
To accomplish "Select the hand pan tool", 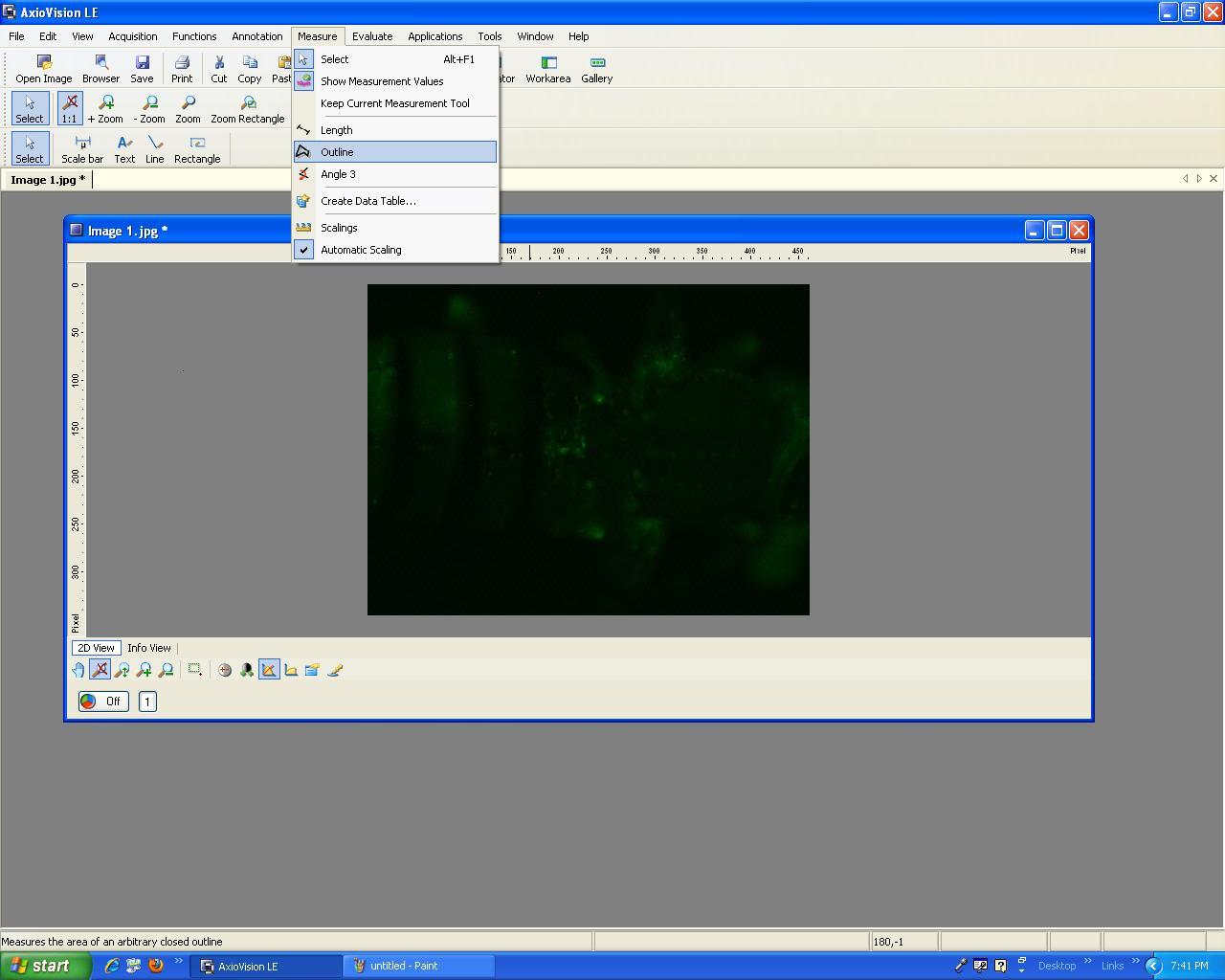I will (78, 670).
